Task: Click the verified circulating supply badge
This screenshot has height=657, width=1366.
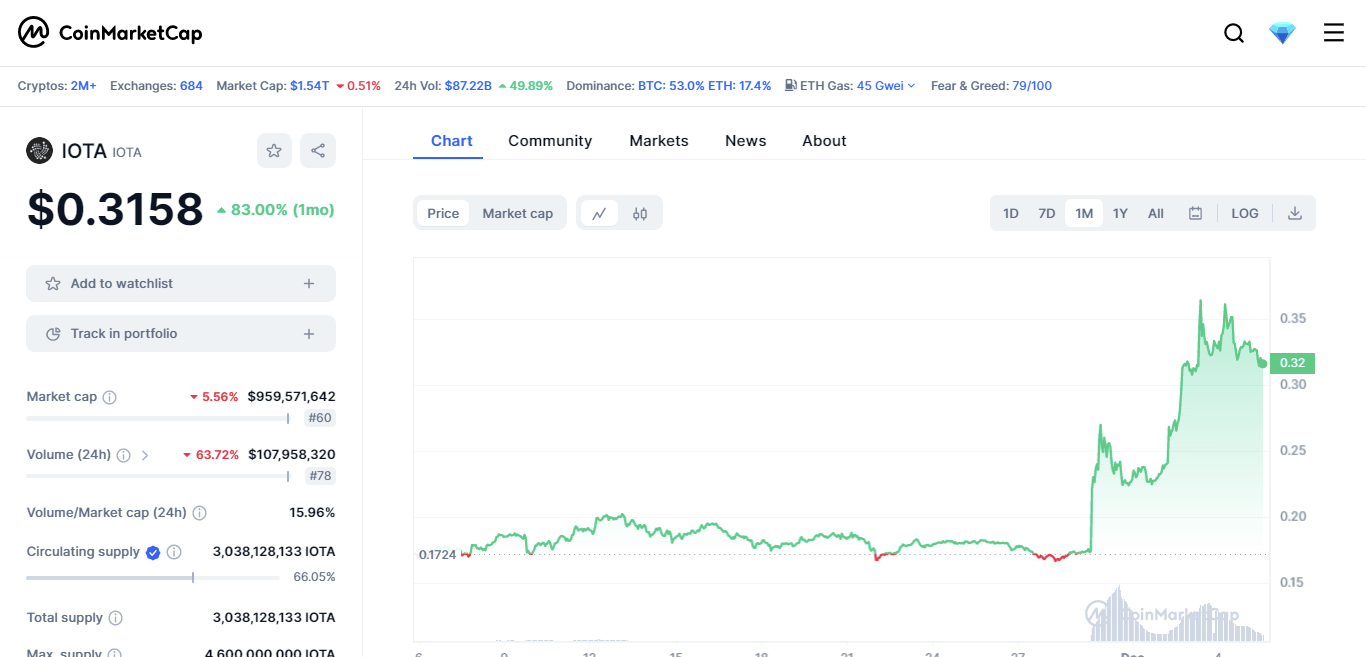Action: point(153,552)
